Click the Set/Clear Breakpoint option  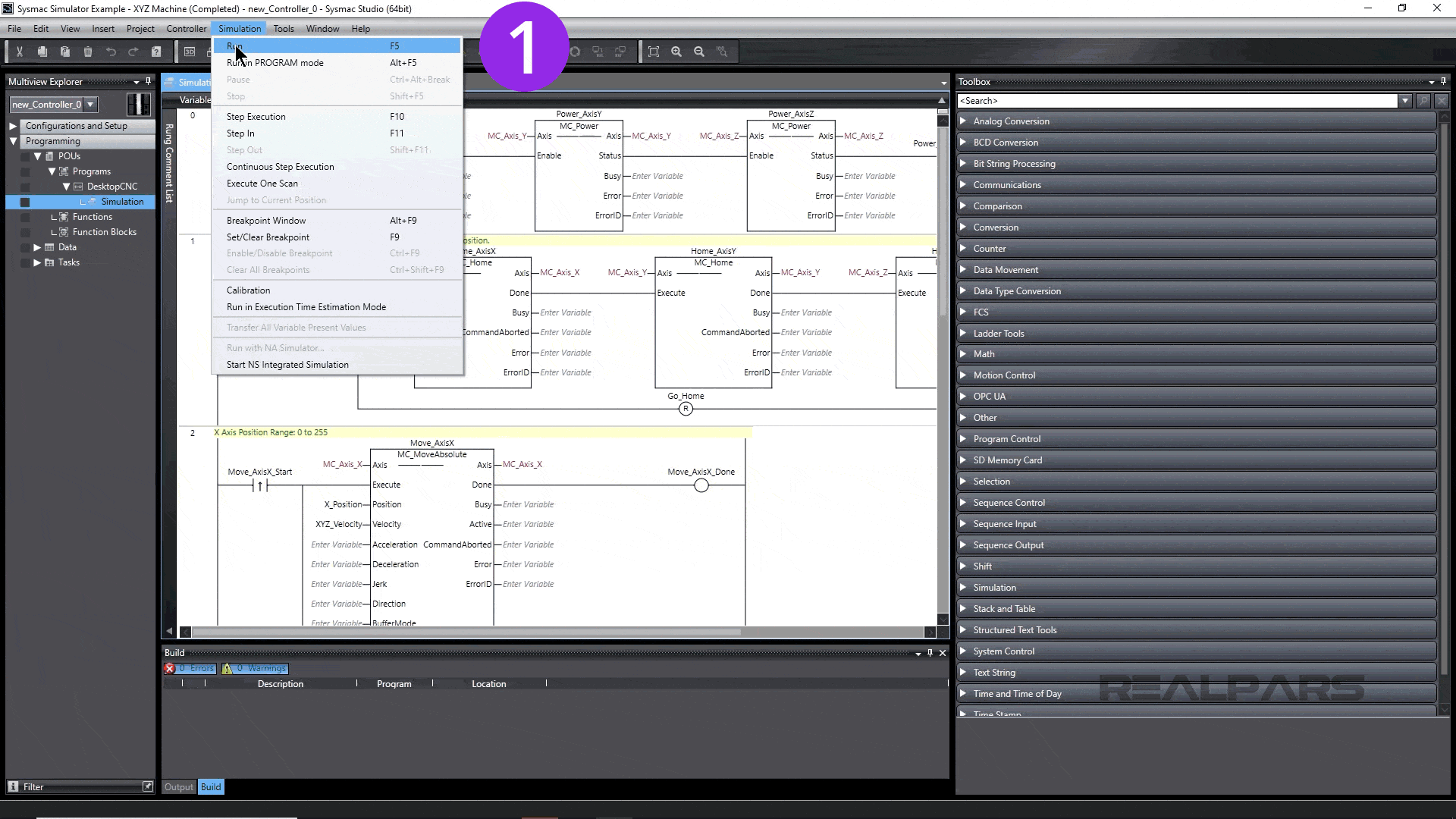(x=268, y=236)
